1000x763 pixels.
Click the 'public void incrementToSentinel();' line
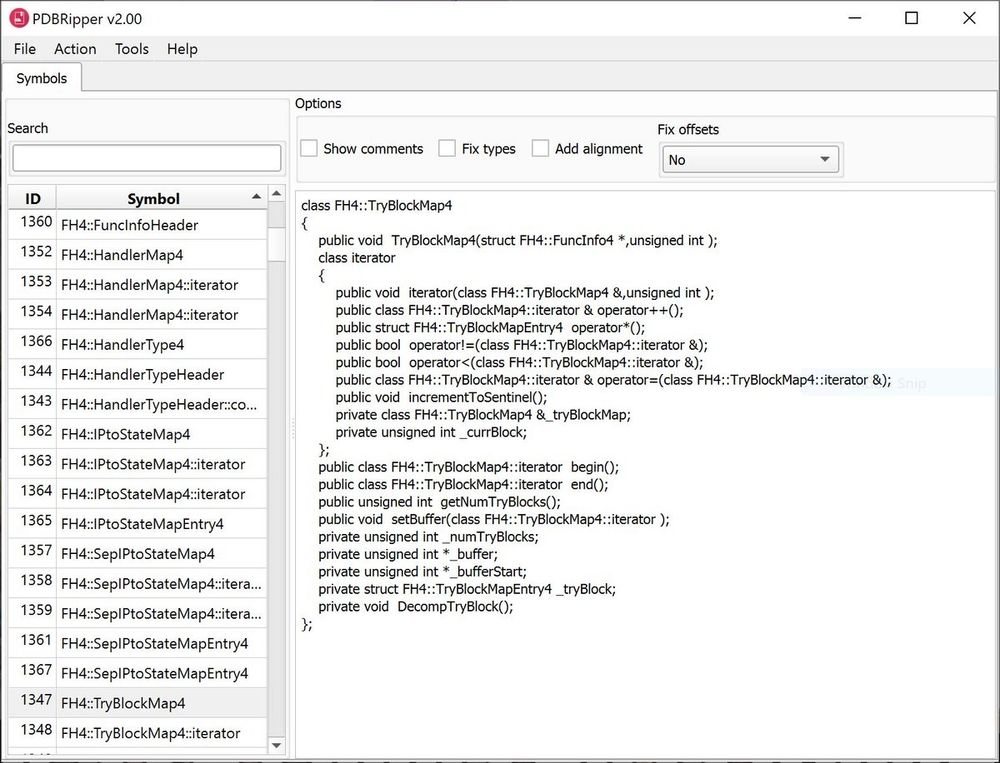441,397
